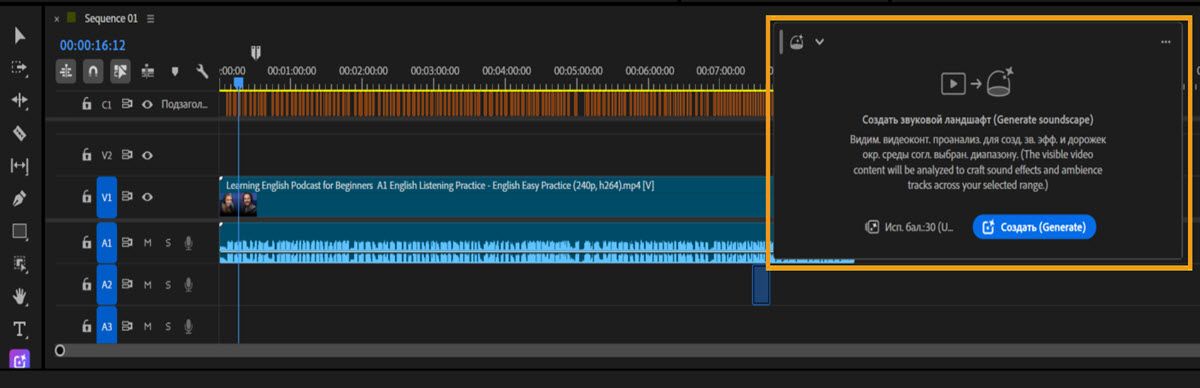Toggle sync lock on A3 track

pos(128,326)
